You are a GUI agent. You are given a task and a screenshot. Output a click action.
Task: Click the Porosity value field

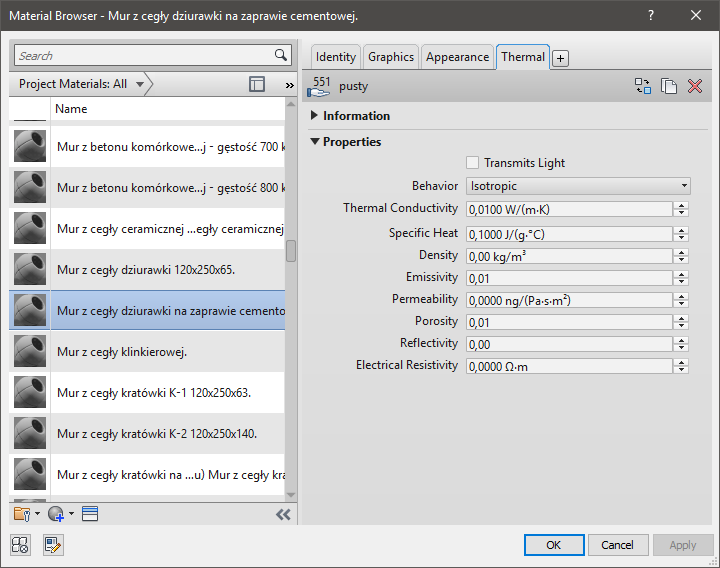click(569, 322)
